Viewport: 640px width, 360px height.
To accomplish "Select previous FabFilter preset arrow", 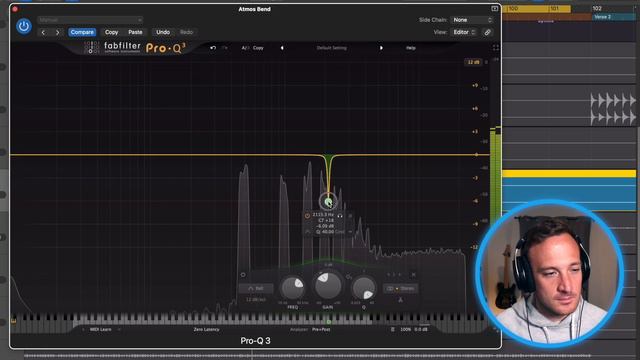I will point(282,48).
